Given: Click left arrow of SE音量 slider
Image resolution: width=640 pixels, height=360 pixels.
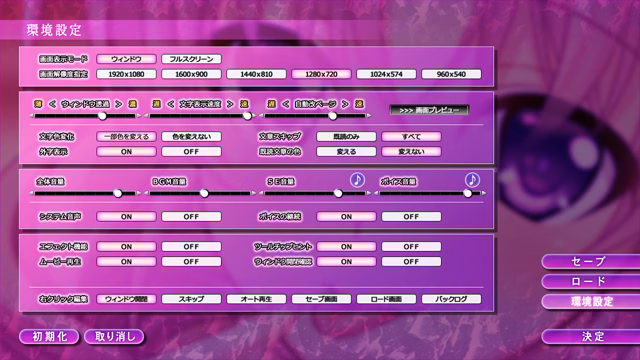Looking at the screenshot, I should tap(262, 193).
